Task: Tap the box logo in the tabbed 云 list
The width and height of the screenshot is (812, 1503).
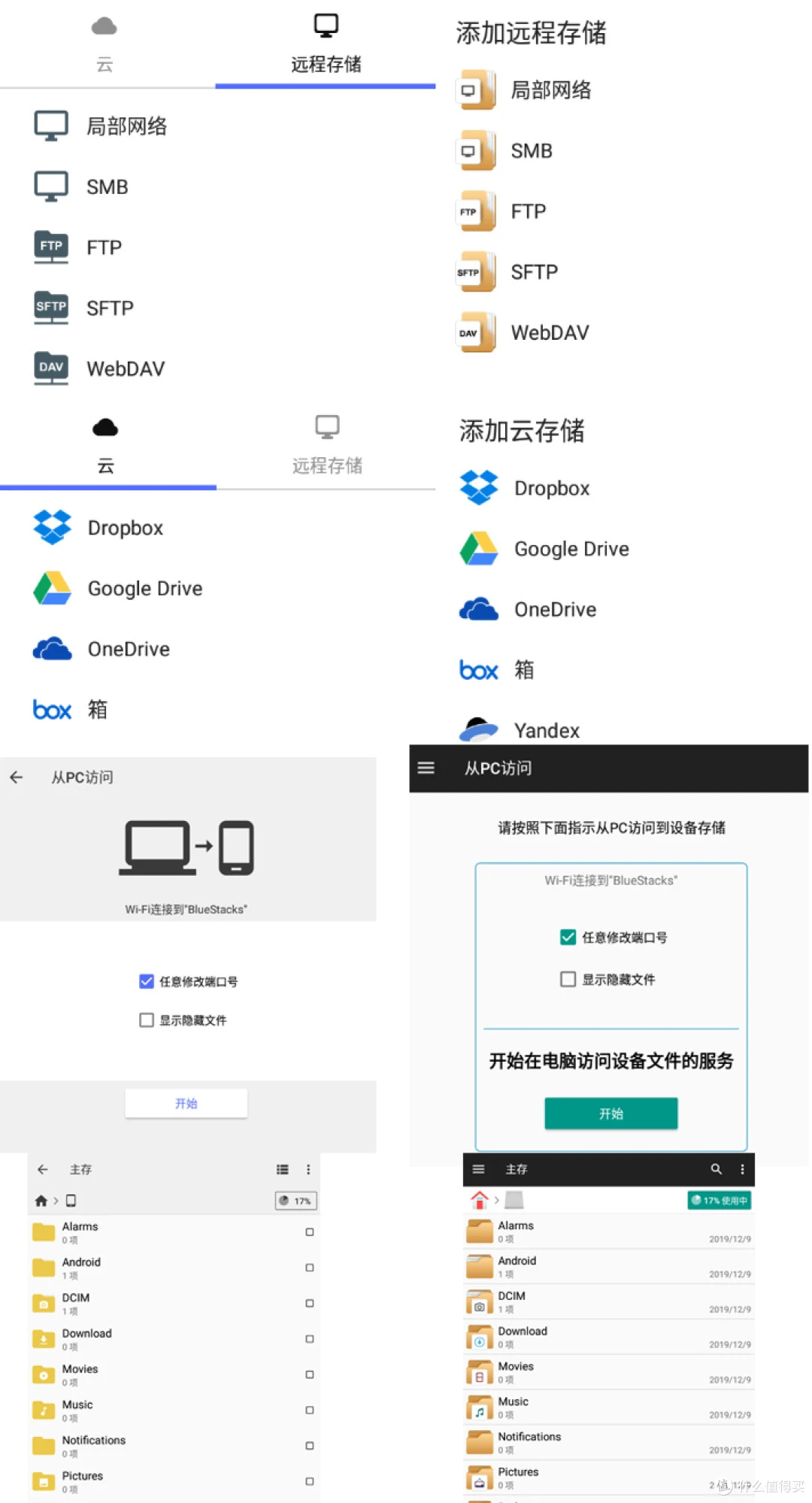Action: [52, 710]
